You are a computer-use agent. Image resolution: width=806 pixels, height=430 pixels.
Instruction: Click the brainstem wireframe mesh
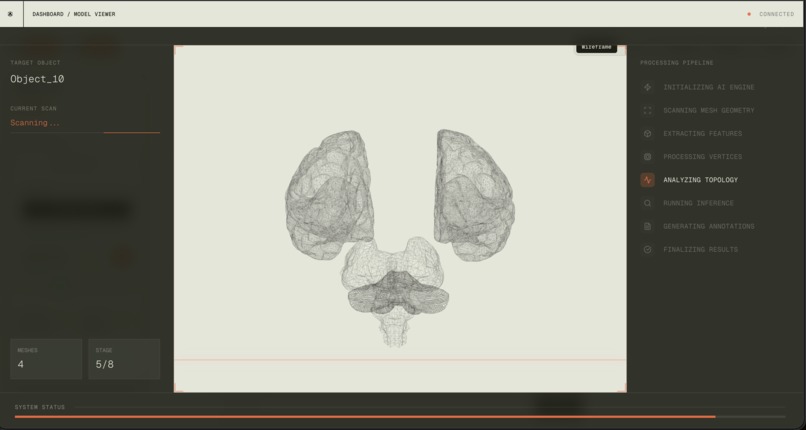(x=395, y=329)
